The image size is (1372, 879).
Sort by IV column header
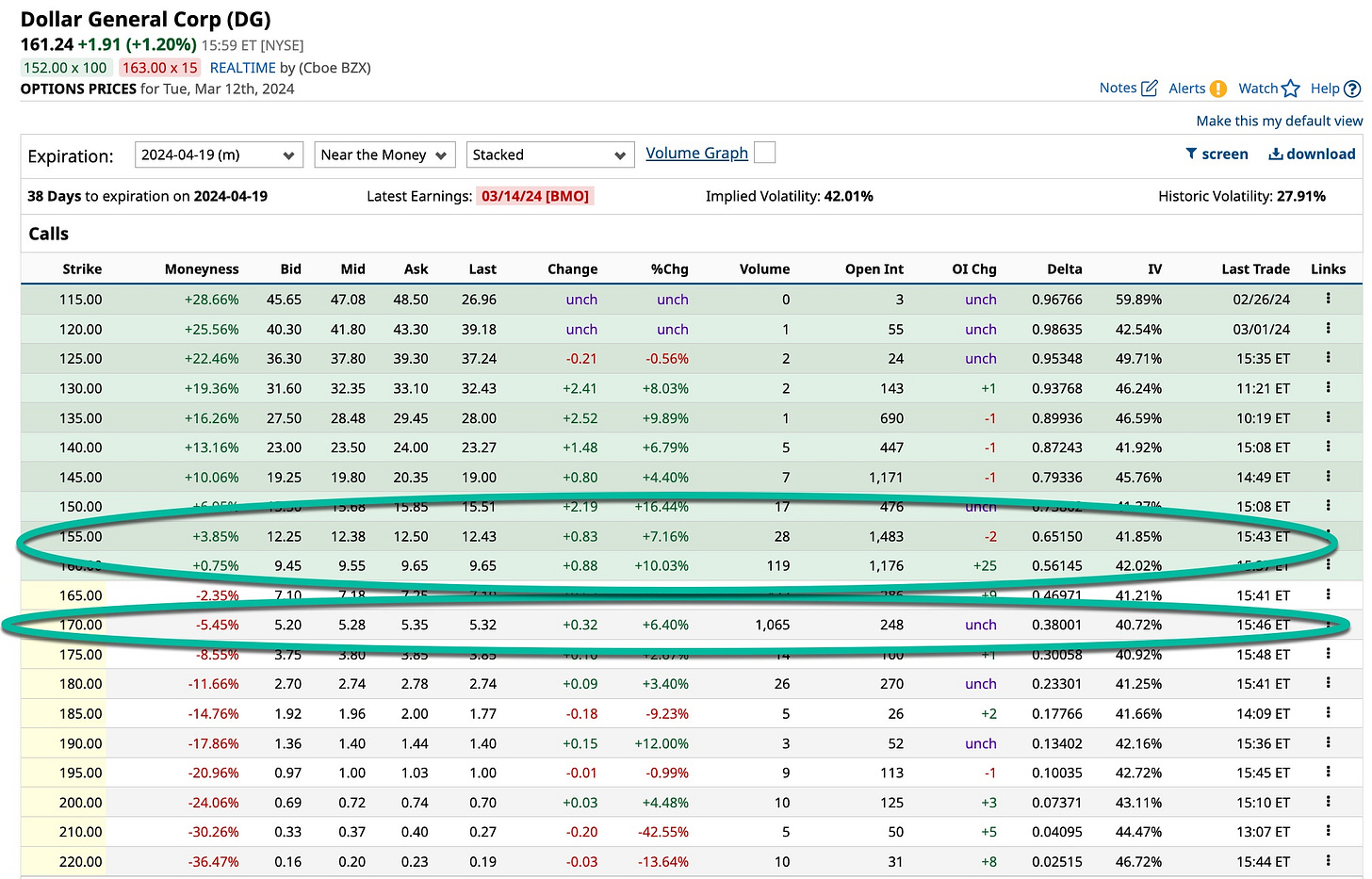(x=1154, y=269)
